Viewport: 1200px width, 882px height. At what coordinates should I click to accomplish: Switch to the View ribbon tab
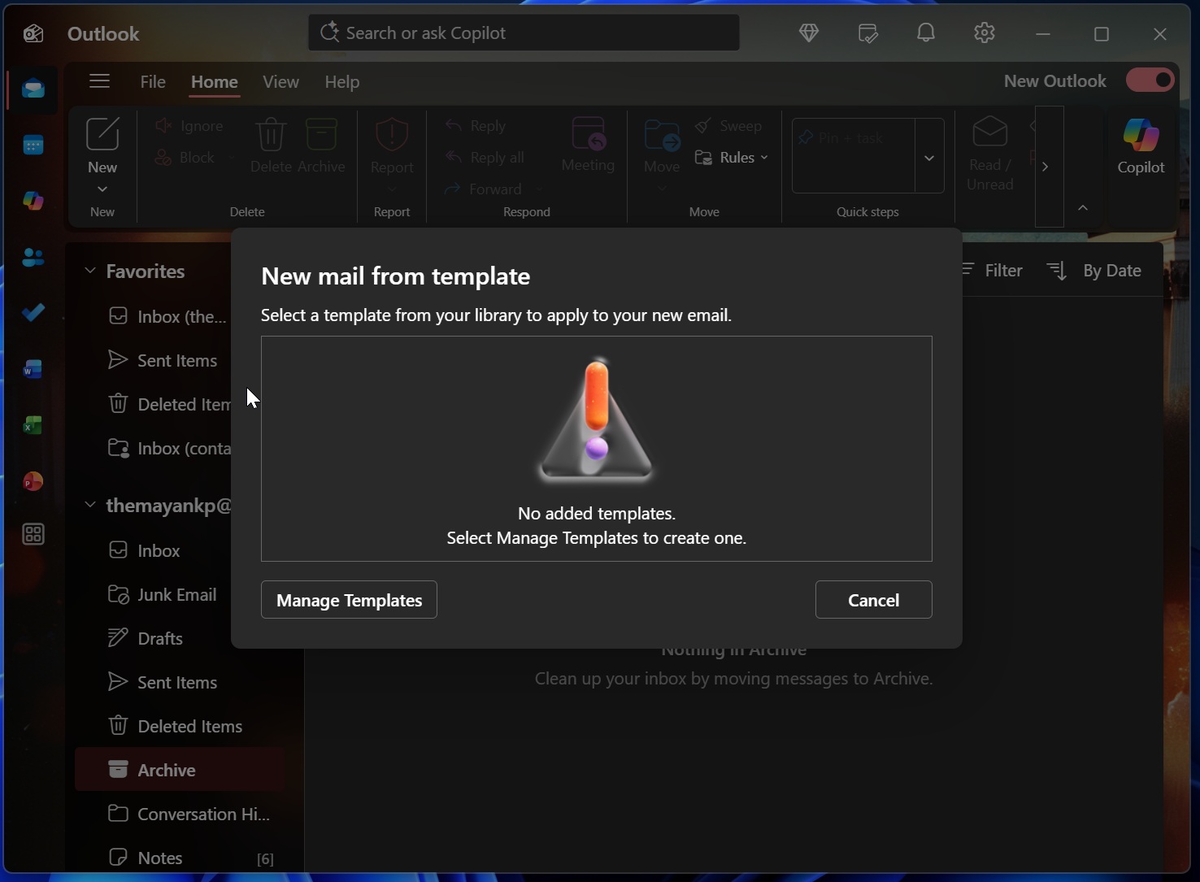(x=281, y=82)
